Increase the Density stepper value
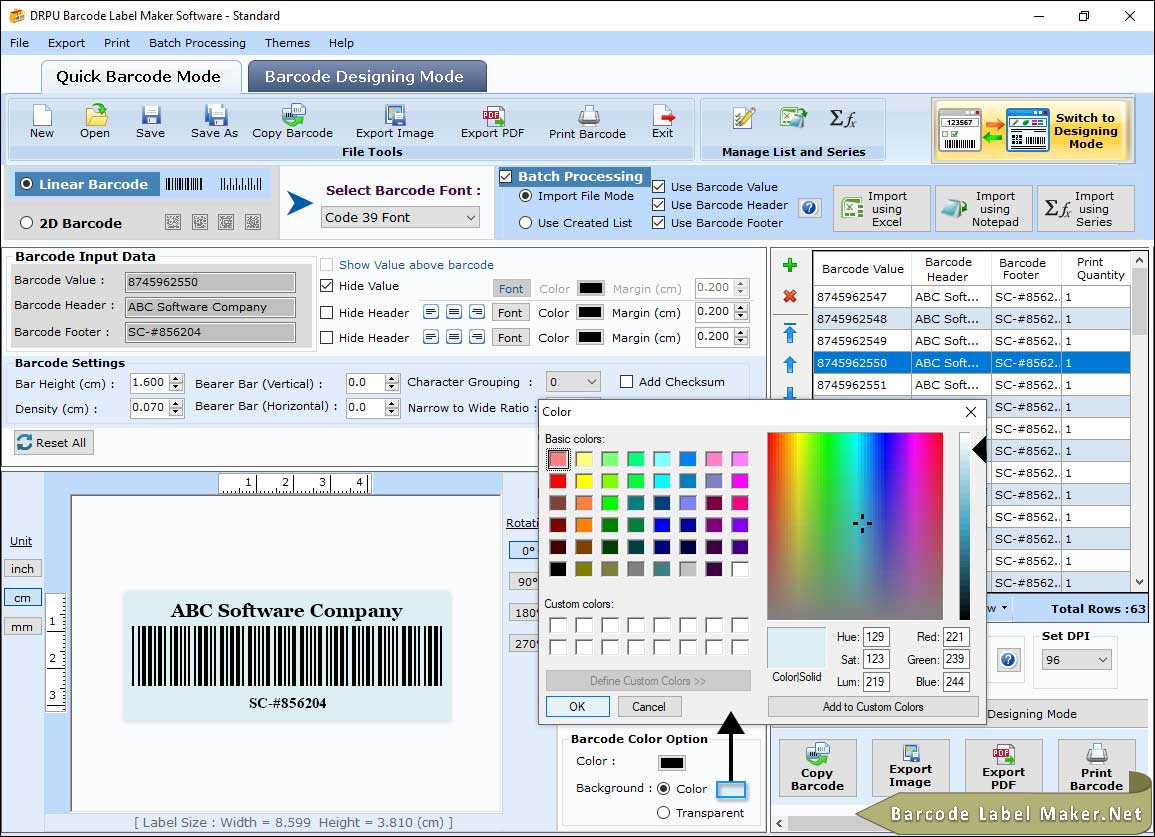Image resolution: width=1155 pixels, height=837 pixels. pyautogui.click(x=175, y=404)
